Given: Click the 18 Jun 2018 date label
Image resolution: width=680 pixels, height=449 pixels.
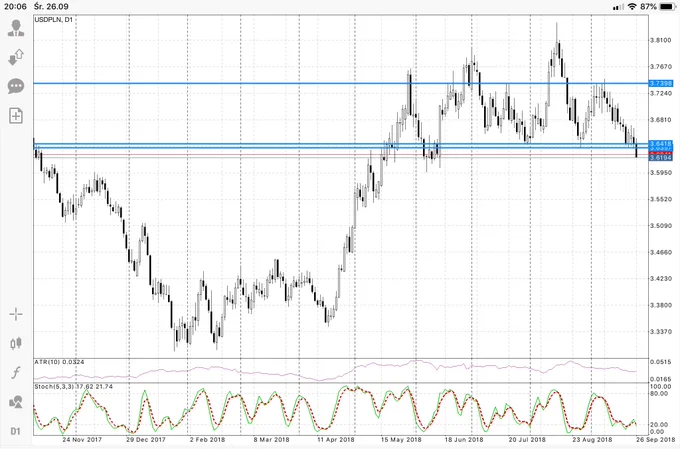Looking at the screenshot, I should click(464, 439).
